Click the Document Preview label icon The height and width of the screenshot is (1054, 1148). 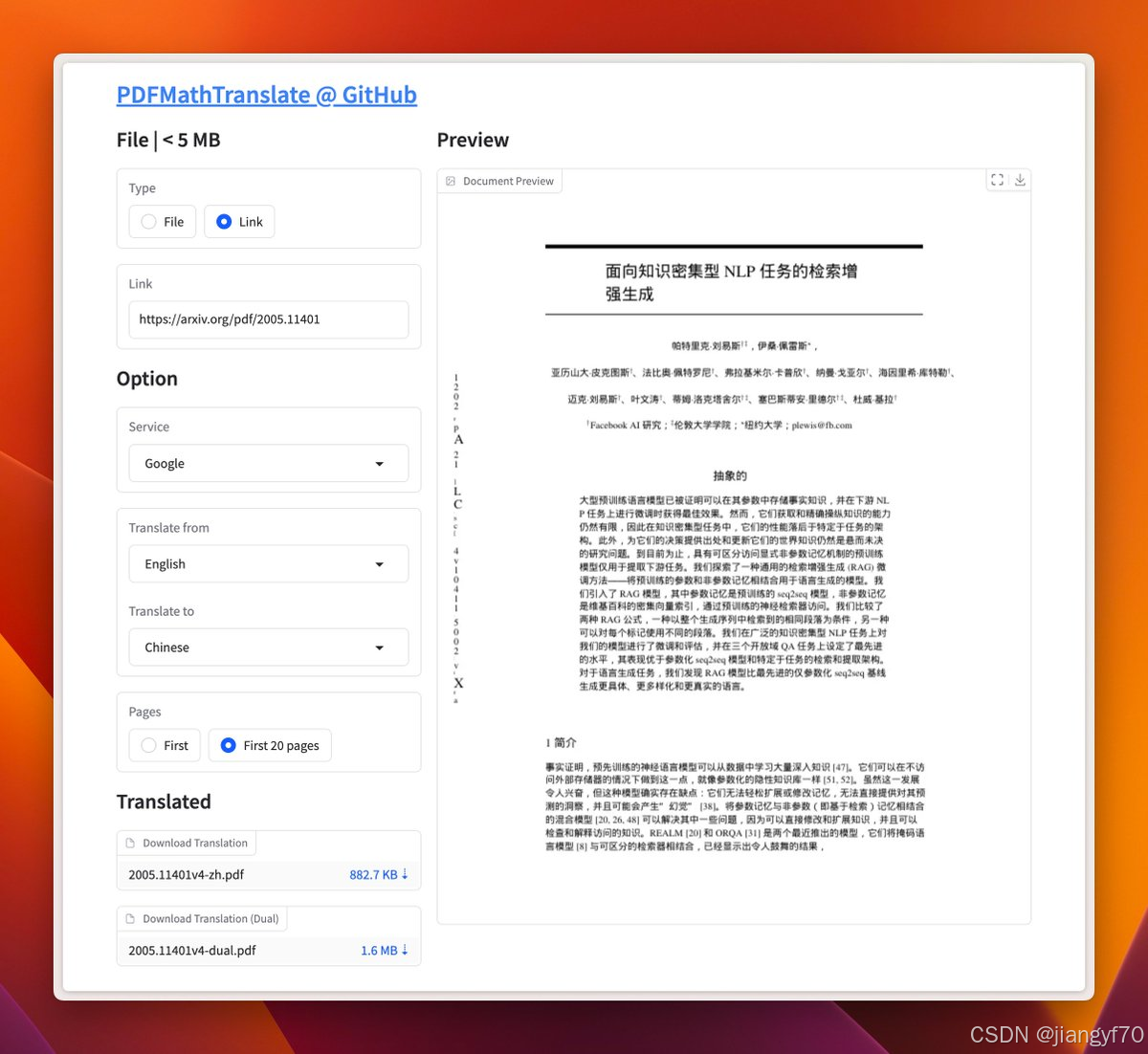point(451,181)
